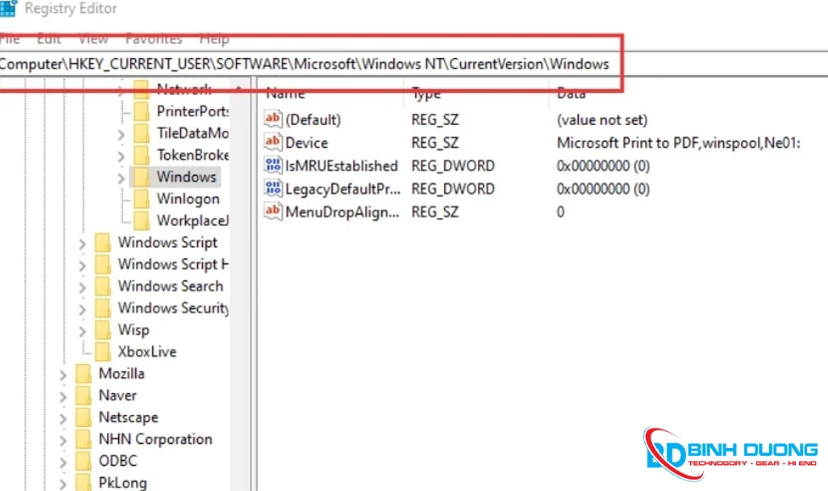The image size is (828, 491).
Task: Select the NHN Corporation key label
Action: point(155,439)
